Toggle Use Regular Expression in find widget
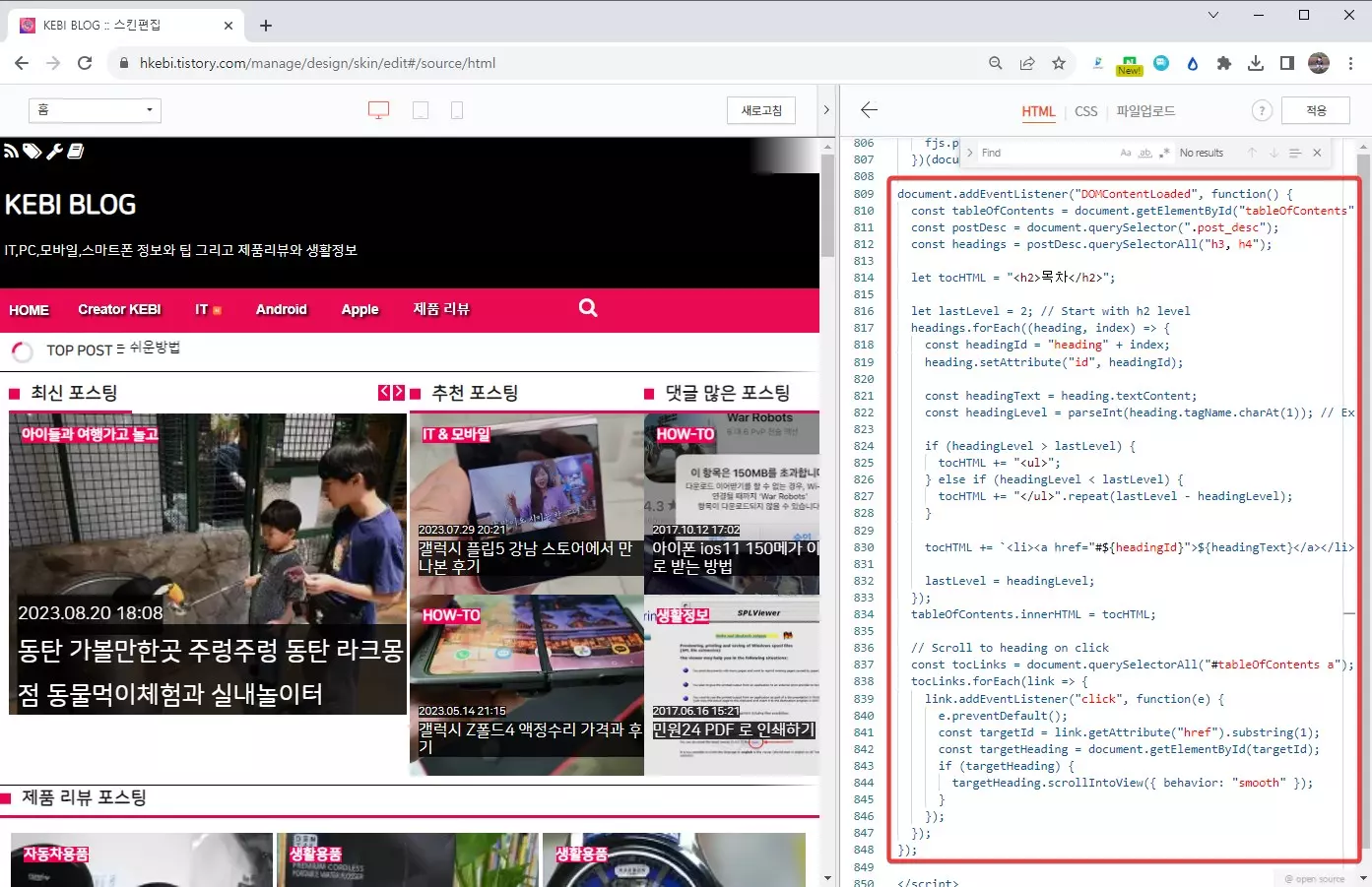The width and height of the screenshot is (1372, 887). [x=1164, y=153]
